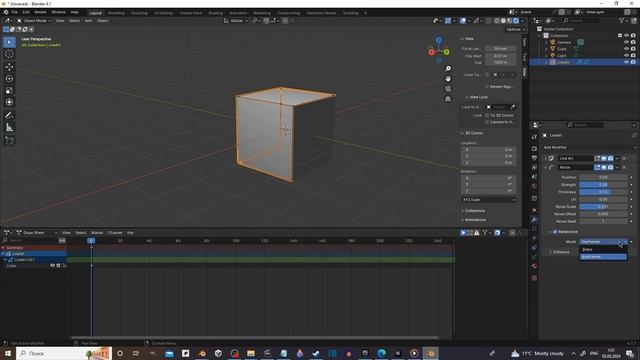The image size is (640, 360).
Task: Switch to the Layout workspace tab
Action: point(96,13)
